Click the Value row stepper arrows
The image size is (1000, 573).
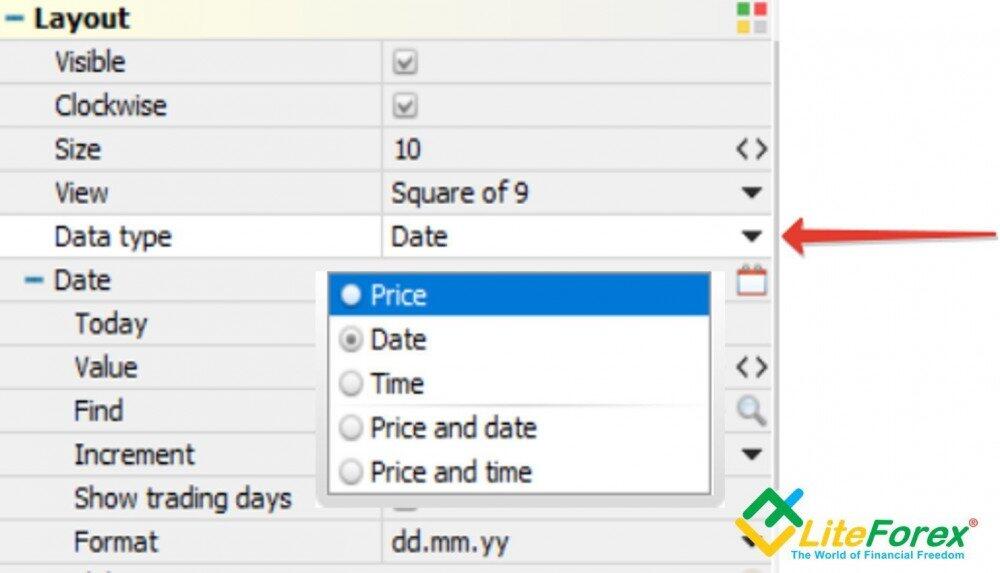click(751, 367)
